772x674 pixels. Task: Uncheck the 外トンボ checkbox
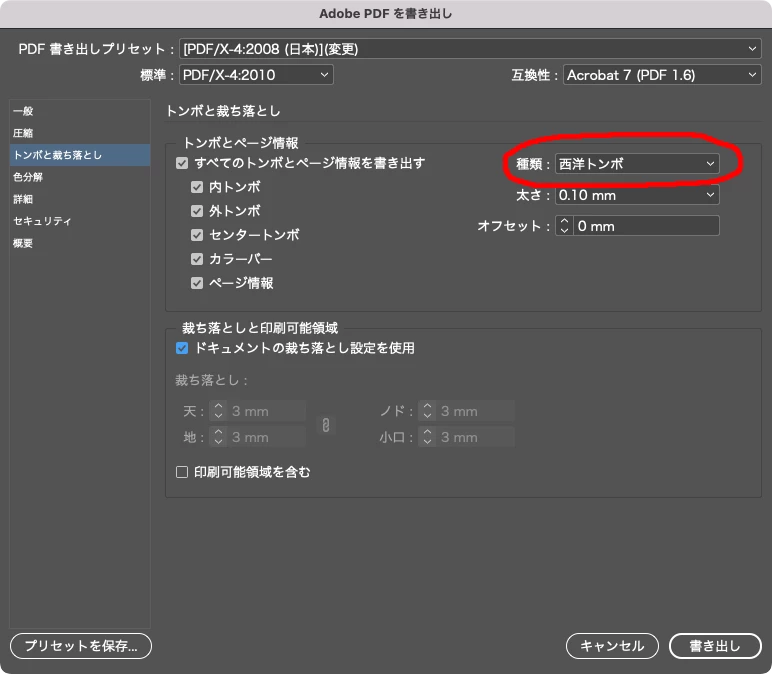(x=197, y=211)
